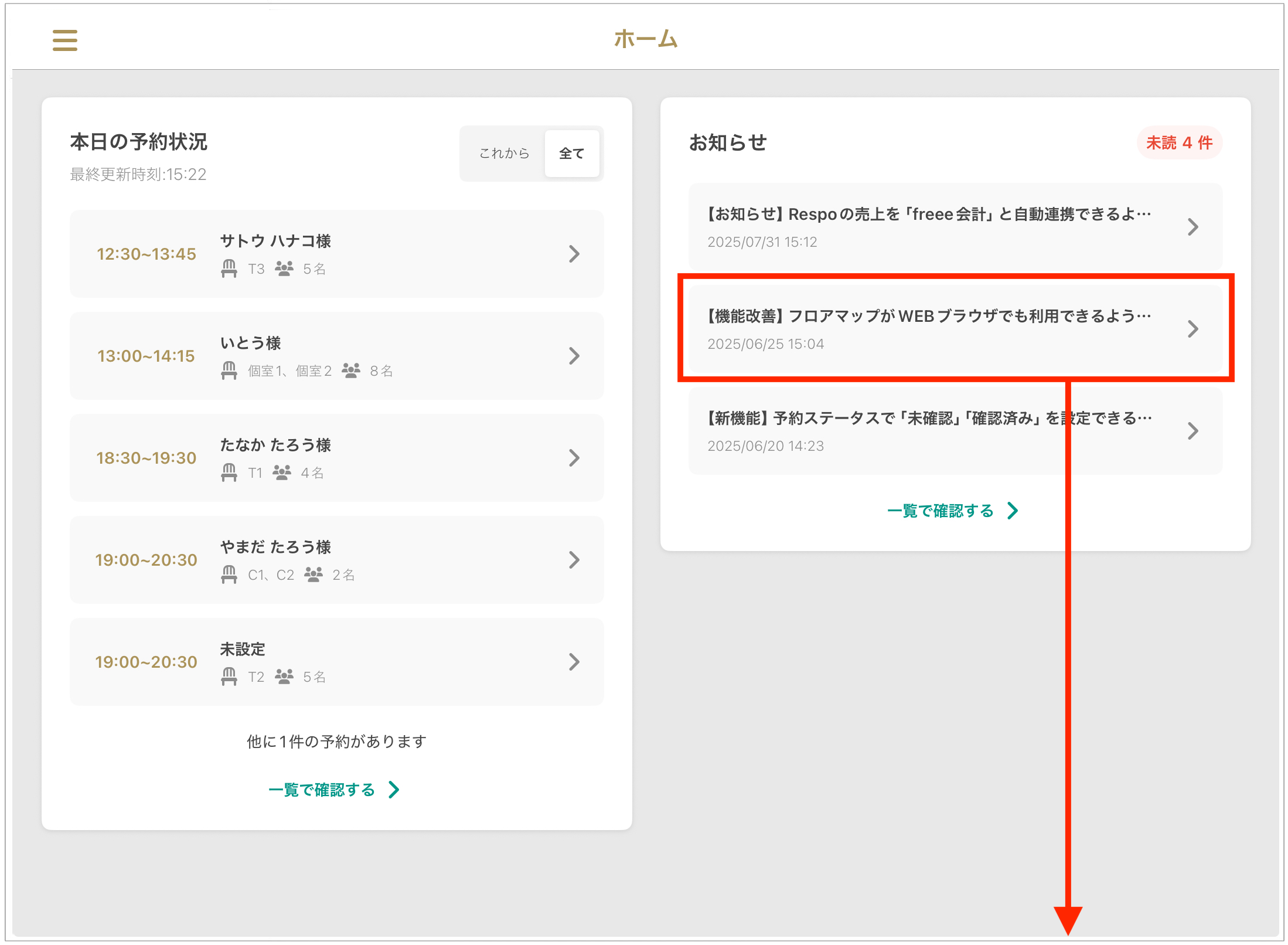
Task: Open freee会計 notice with its chevron
Action: tap(1192, 227)
